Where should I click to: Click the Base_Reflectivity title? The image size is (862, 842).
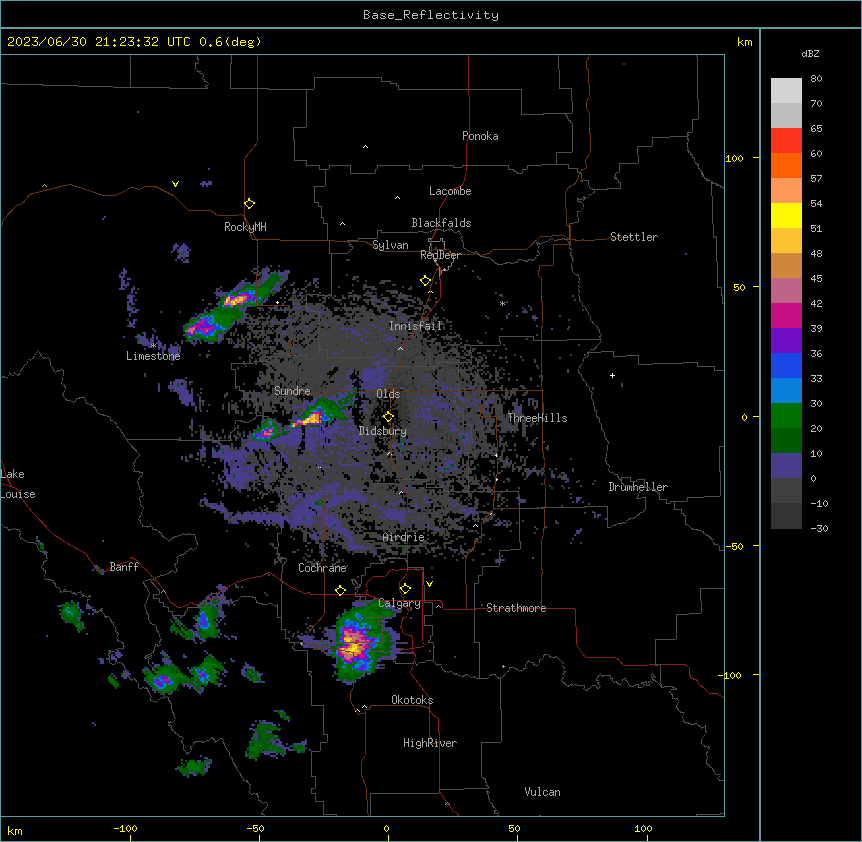(x=431, y=15)
